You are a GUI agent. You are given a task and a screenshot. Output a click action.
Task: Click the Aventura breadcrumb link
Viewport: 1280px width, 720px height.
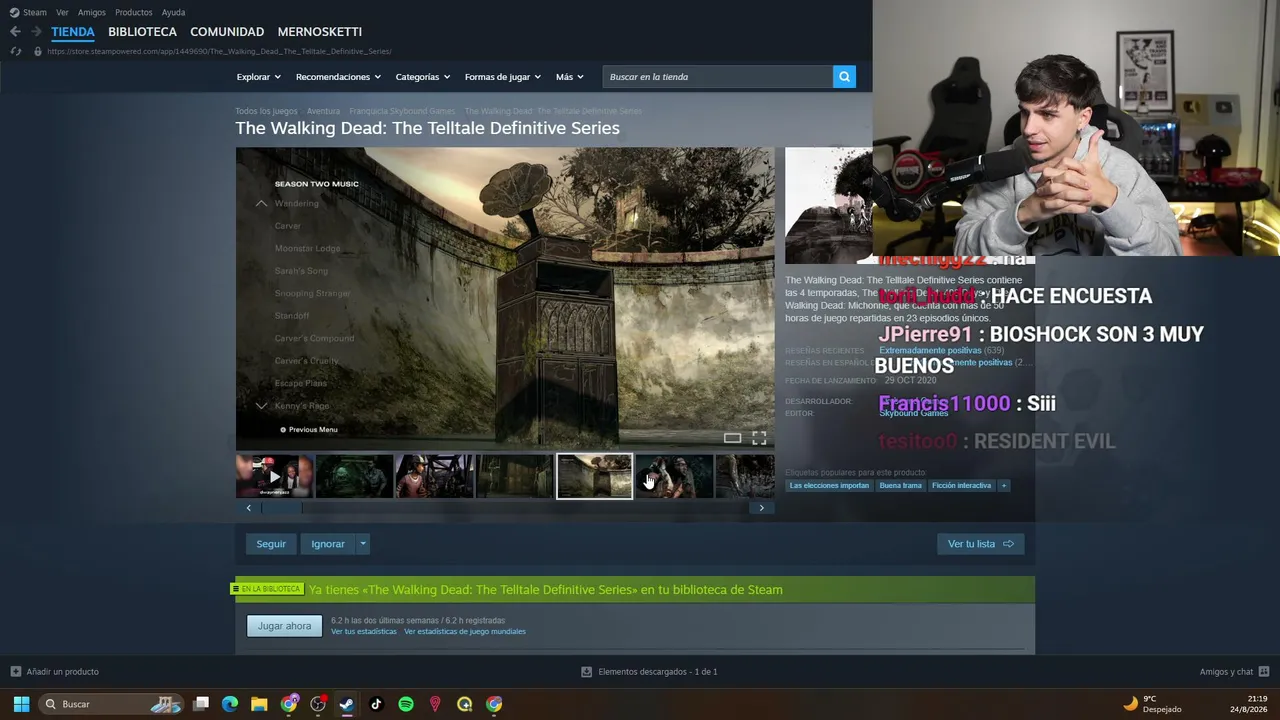point(323,111)
